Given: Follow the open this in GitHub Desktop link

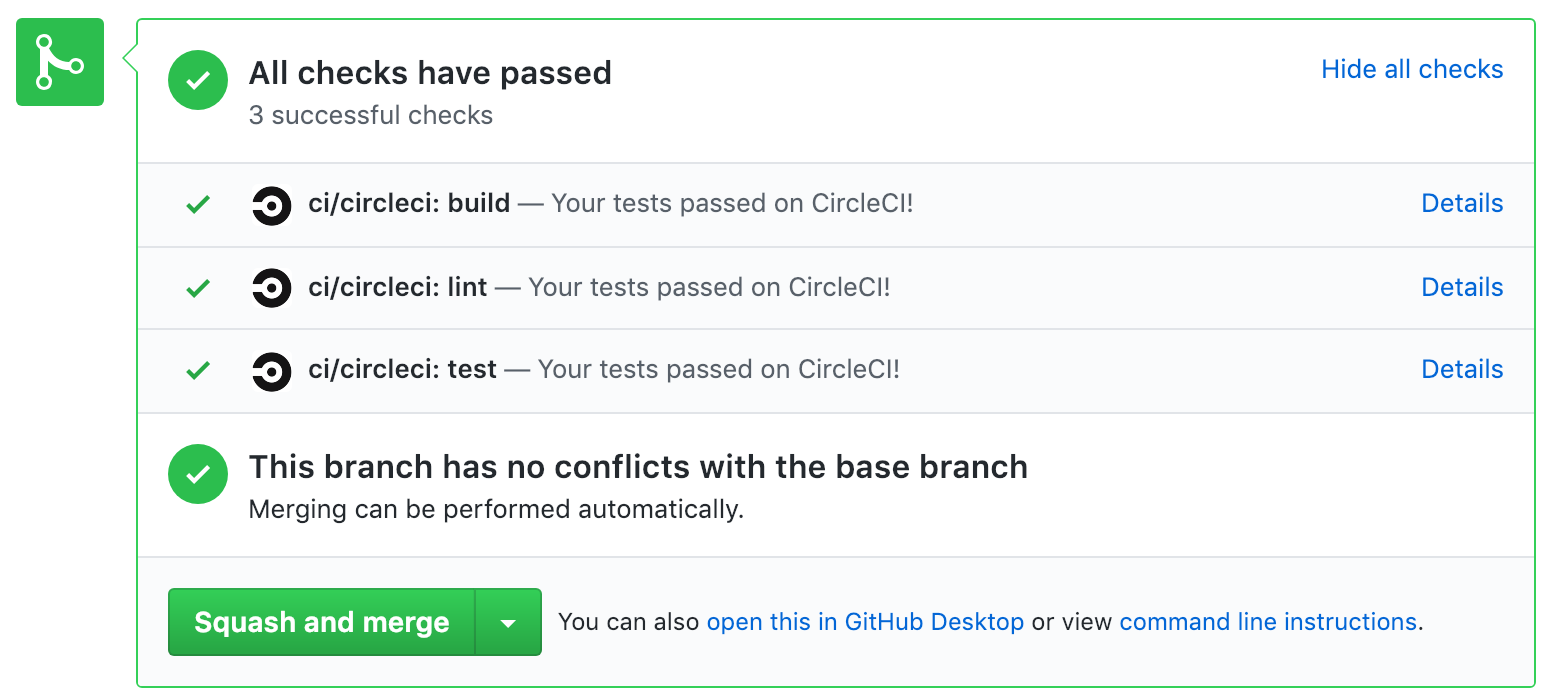Looking at the screenshot, I should (865, 622).
